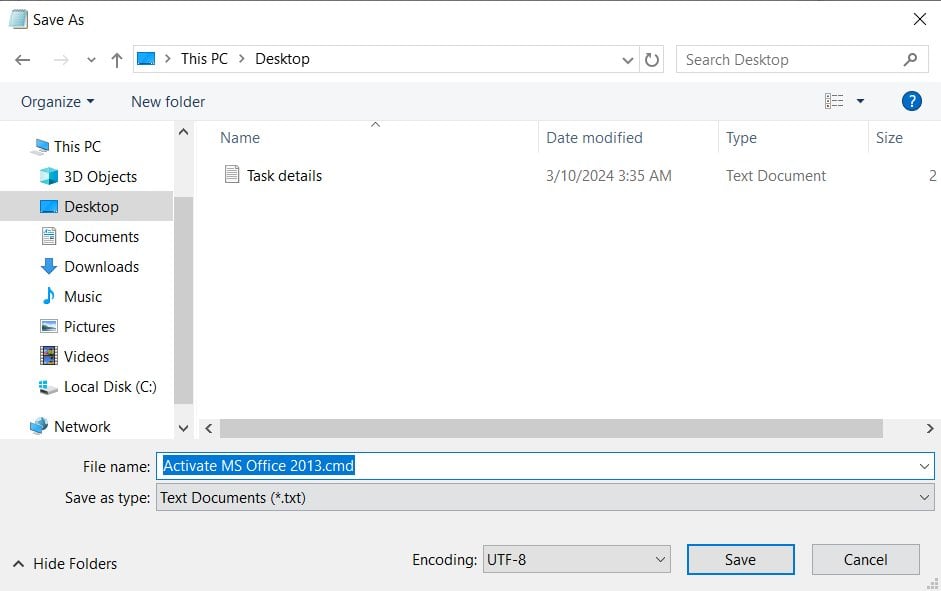Select This PC in the navigation tree
Viewport: 941px width, 591px height.
pyautogui.click(x=77, y=146)
